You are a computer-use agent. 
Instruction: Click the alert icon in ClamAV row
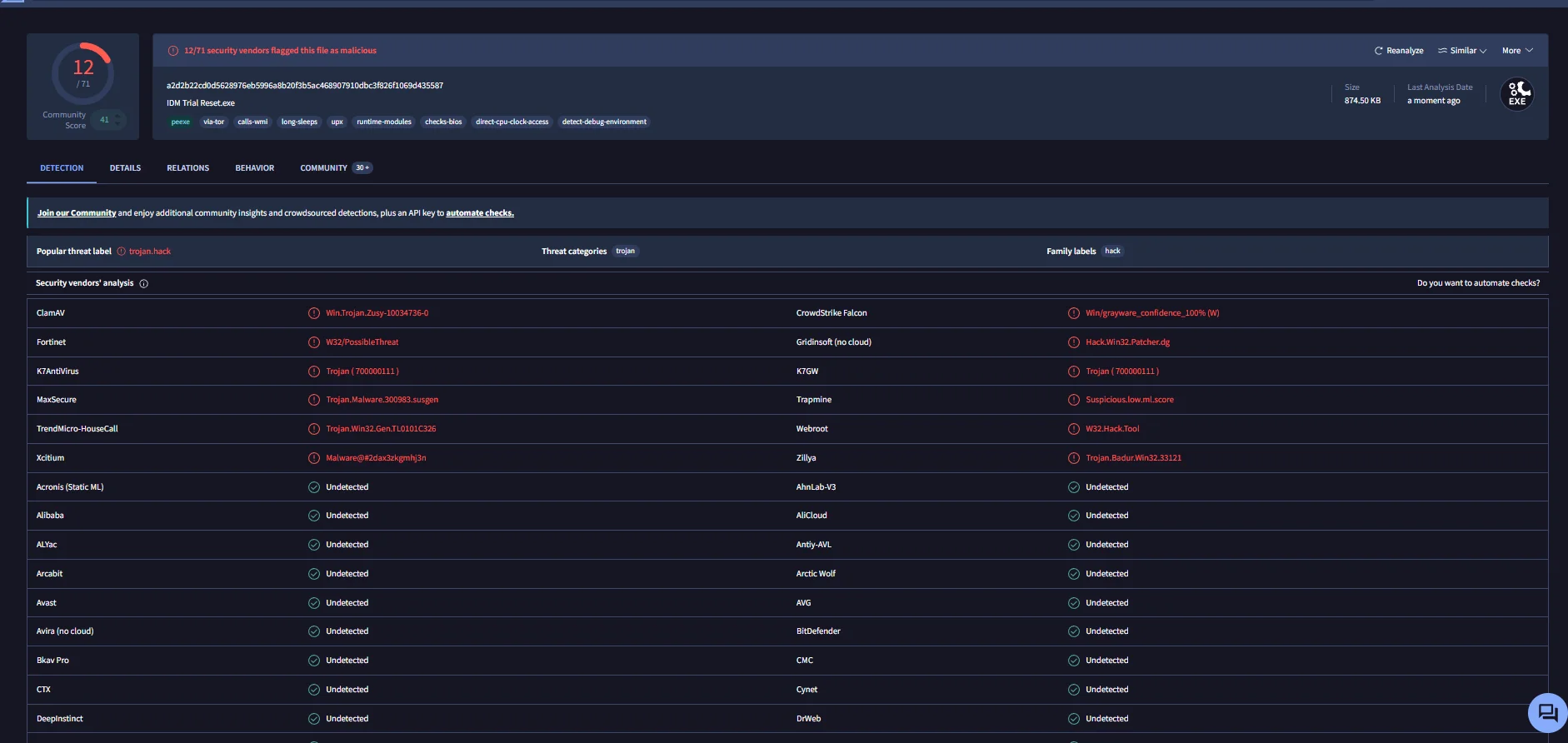pyautogui.click(x=314, y=313)
